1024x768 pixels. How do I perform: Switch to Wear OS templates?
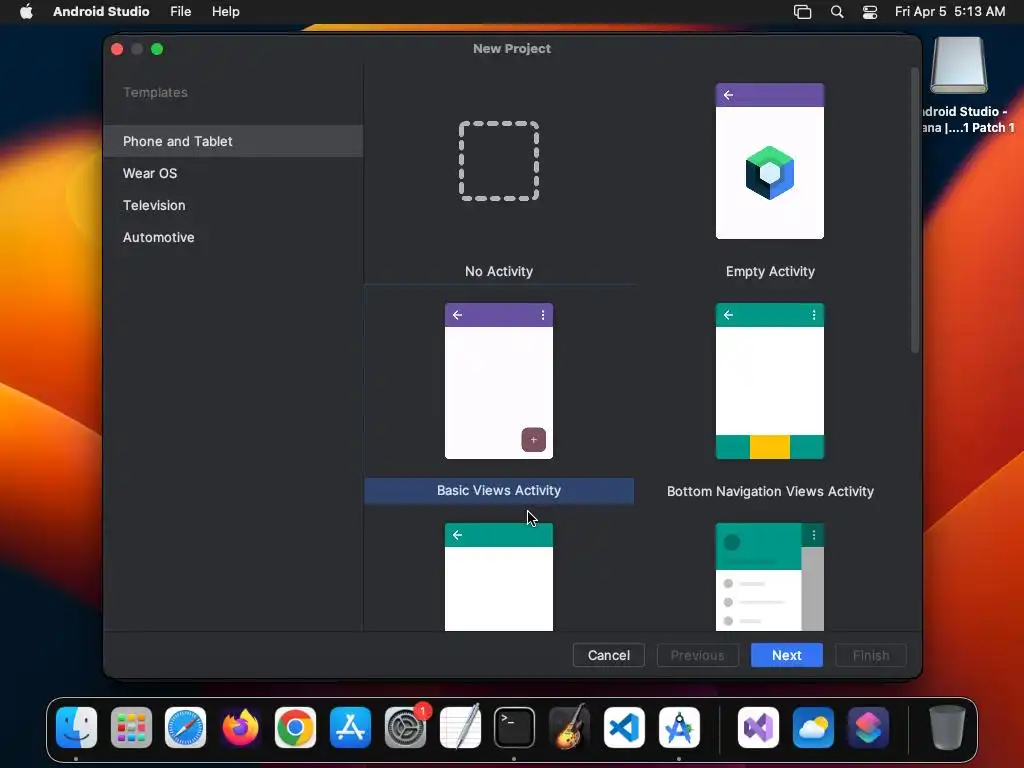pyautogui.click(x=233, y=173)
